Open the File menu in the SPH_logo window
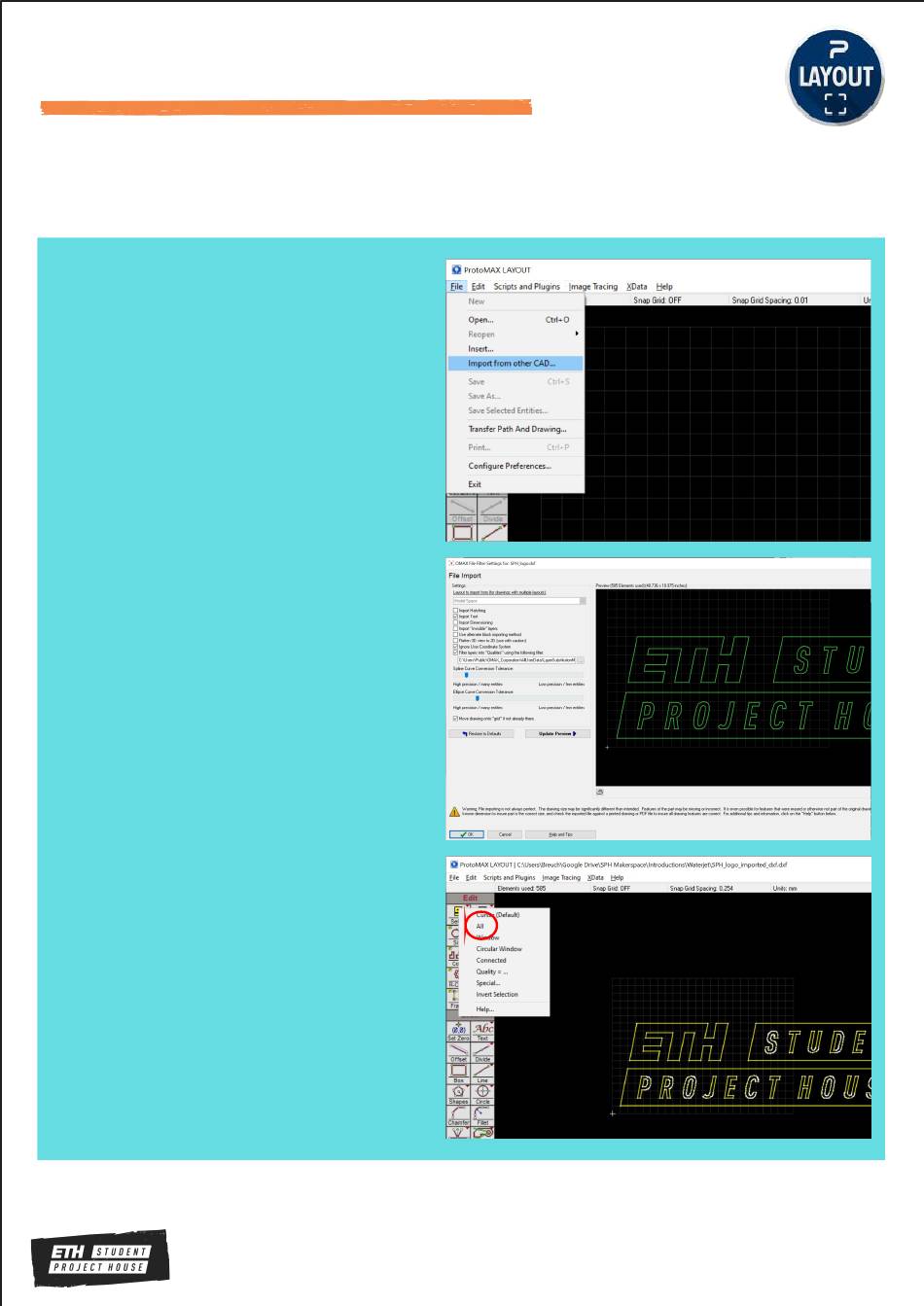This screenshot has width=924, height=1306. (453, 877)
